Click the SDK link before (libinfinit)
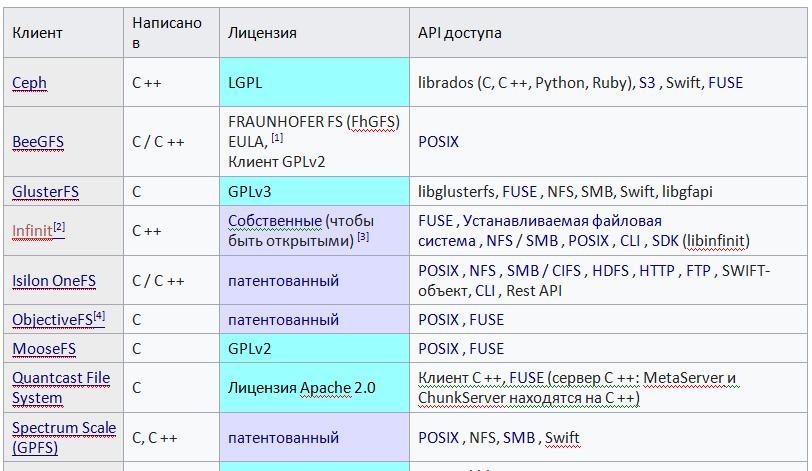 (x=665, y=241)
